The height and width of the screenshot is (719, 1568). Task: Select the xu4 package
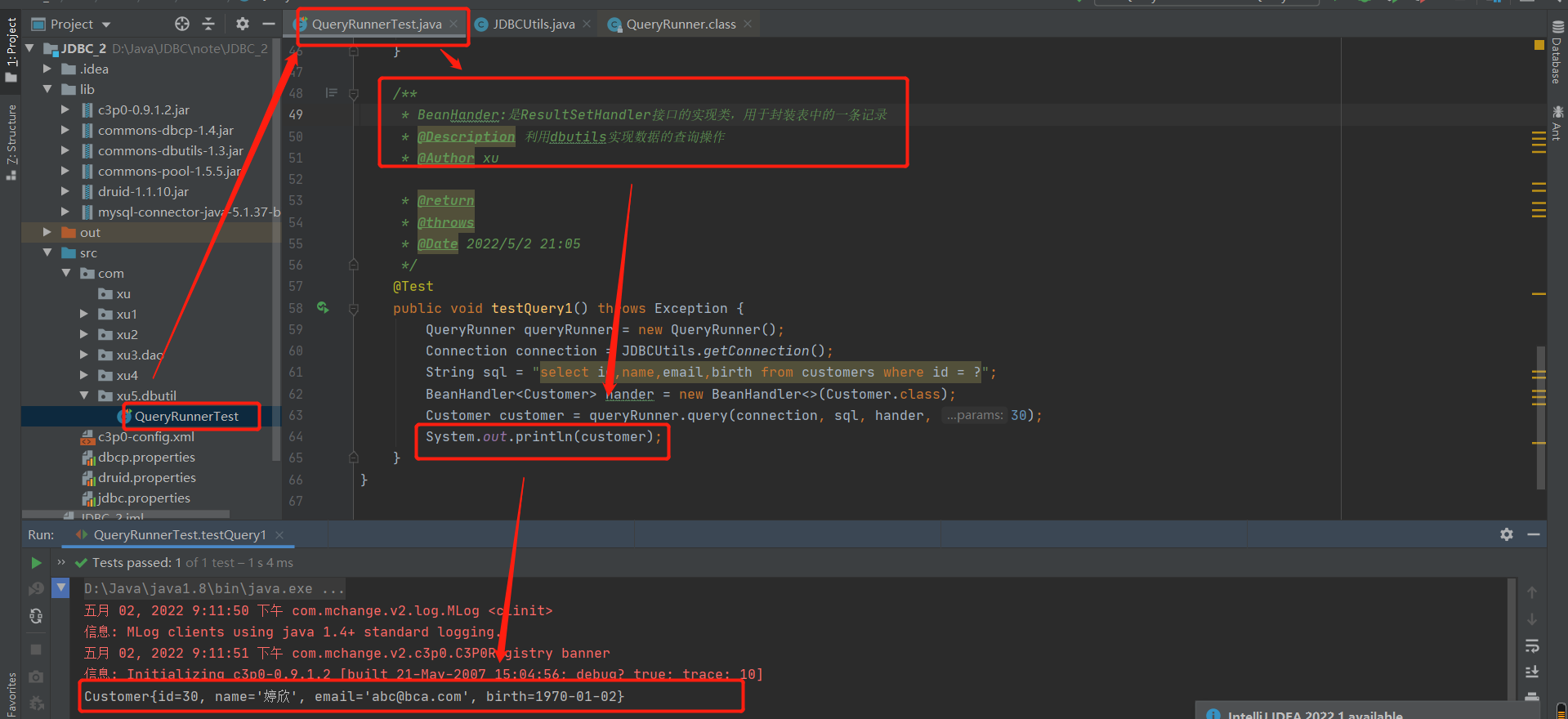127,376
